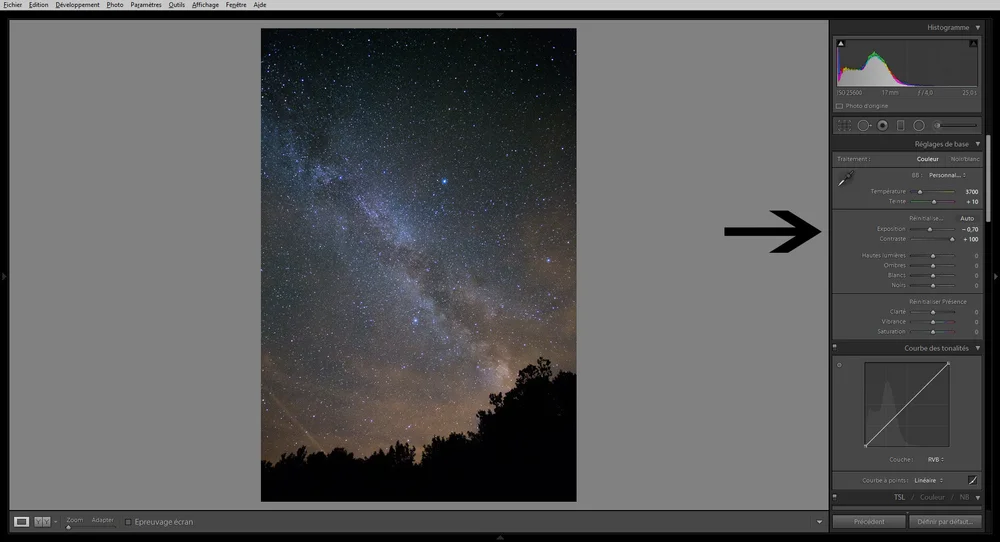Toggle the Courbe des tonalités panel switch
This screenshot has width=1000, height=542.
[x=835, y=348]
